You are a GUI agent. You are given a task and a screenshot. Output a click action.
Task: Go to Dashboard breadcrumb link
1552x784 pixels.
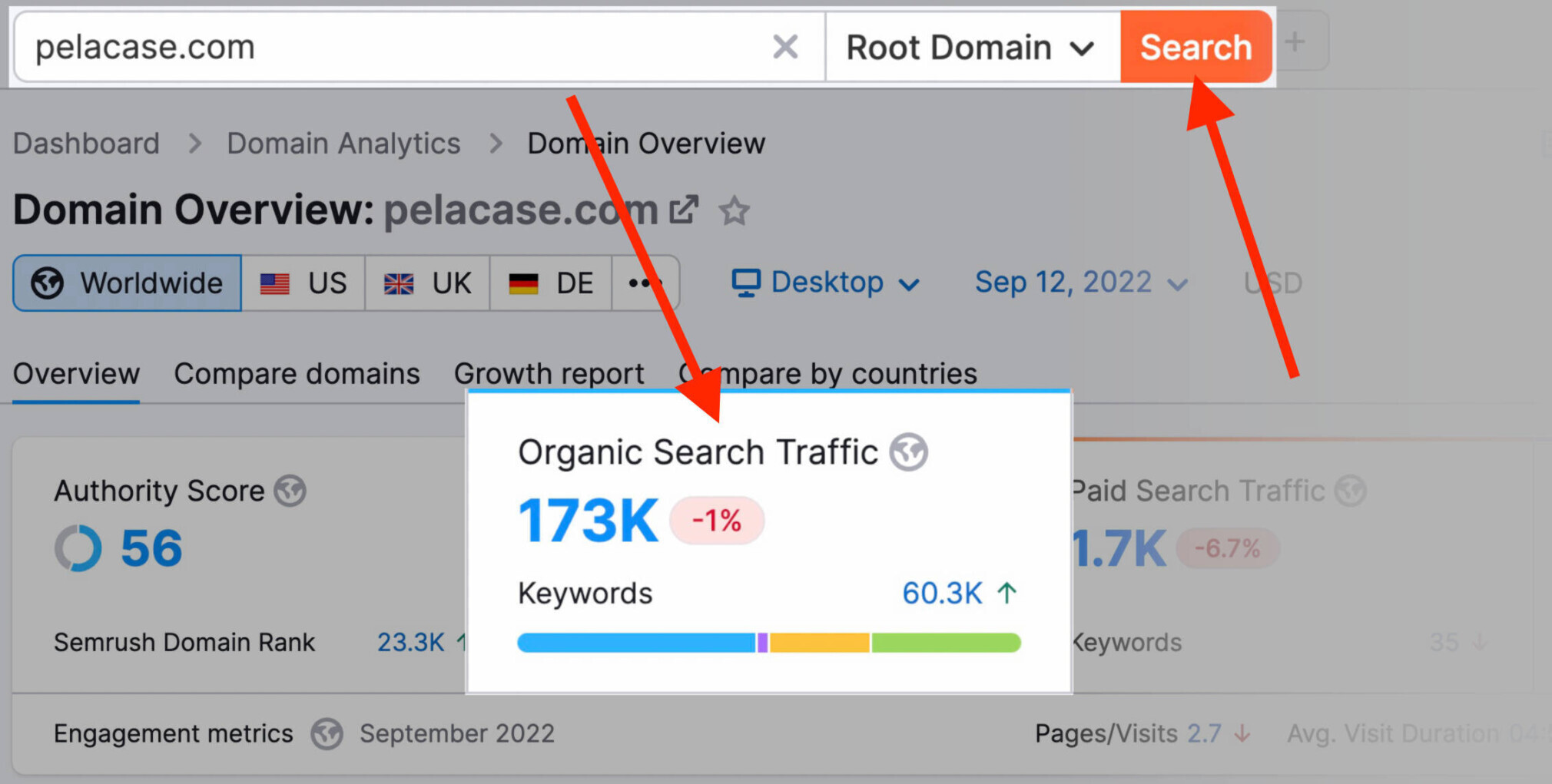[86, 144]
